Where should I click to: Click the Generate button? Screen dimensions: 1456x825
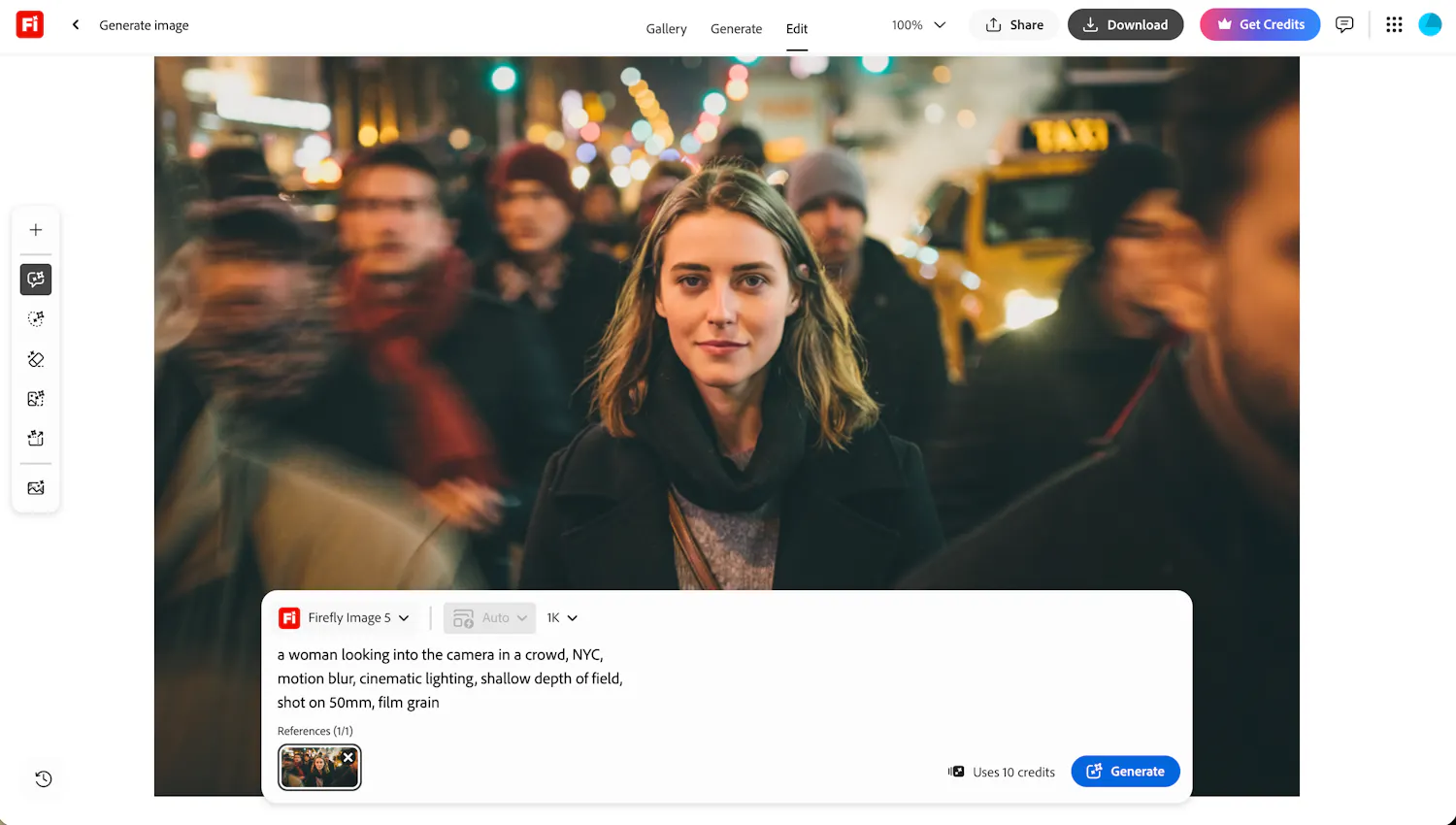(x=1125, y=771)
